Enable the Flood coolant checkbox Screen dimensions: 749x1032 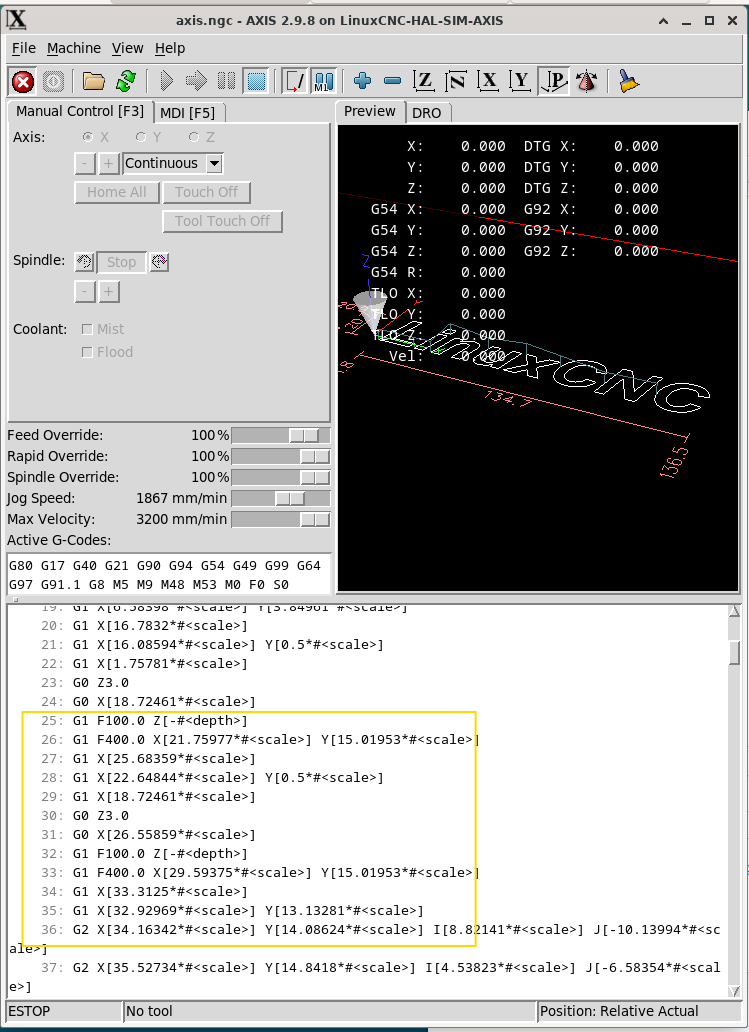88,352
